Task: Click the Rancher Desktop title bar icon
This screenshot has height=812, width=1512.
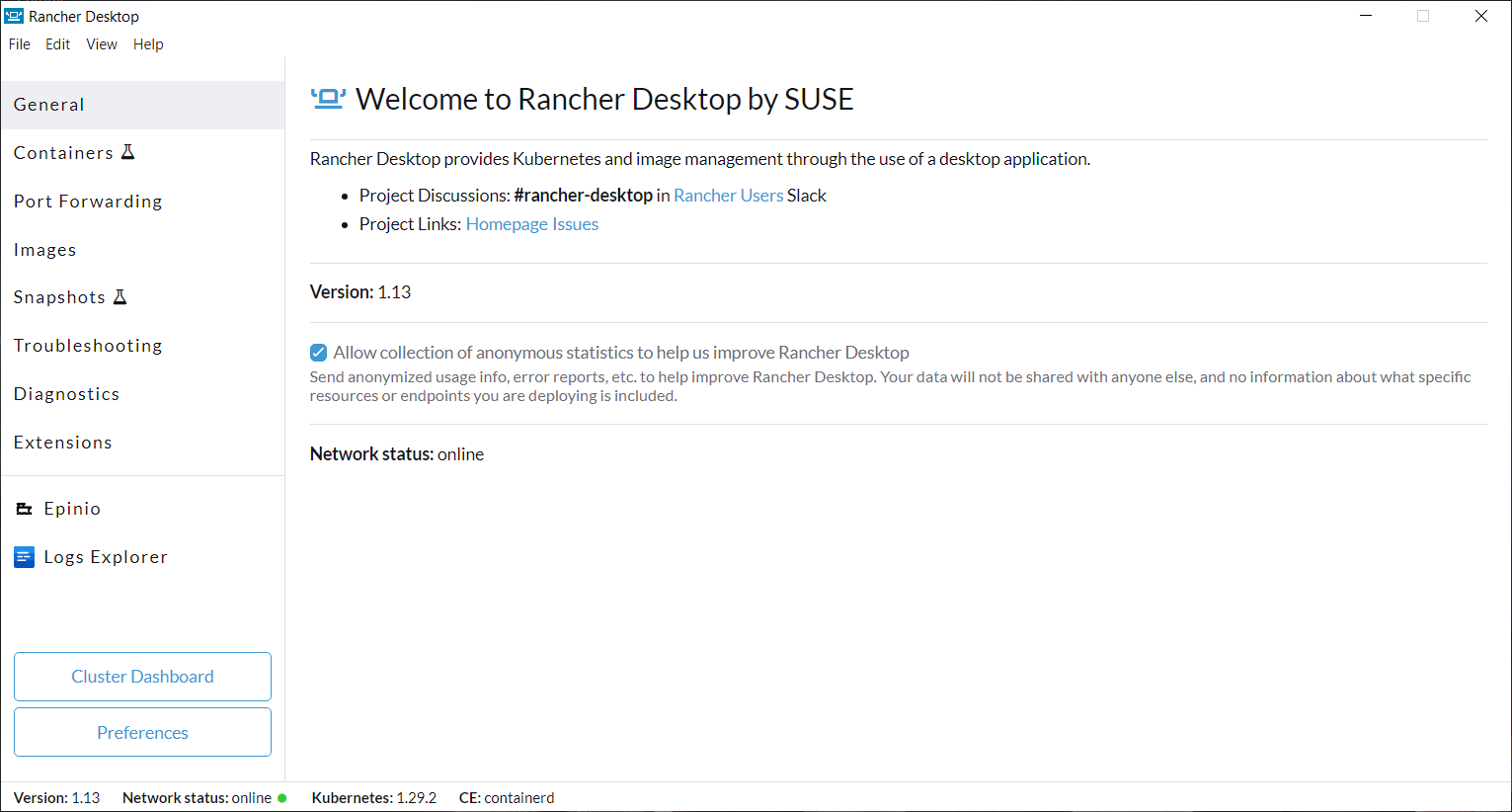Action: 14,16
